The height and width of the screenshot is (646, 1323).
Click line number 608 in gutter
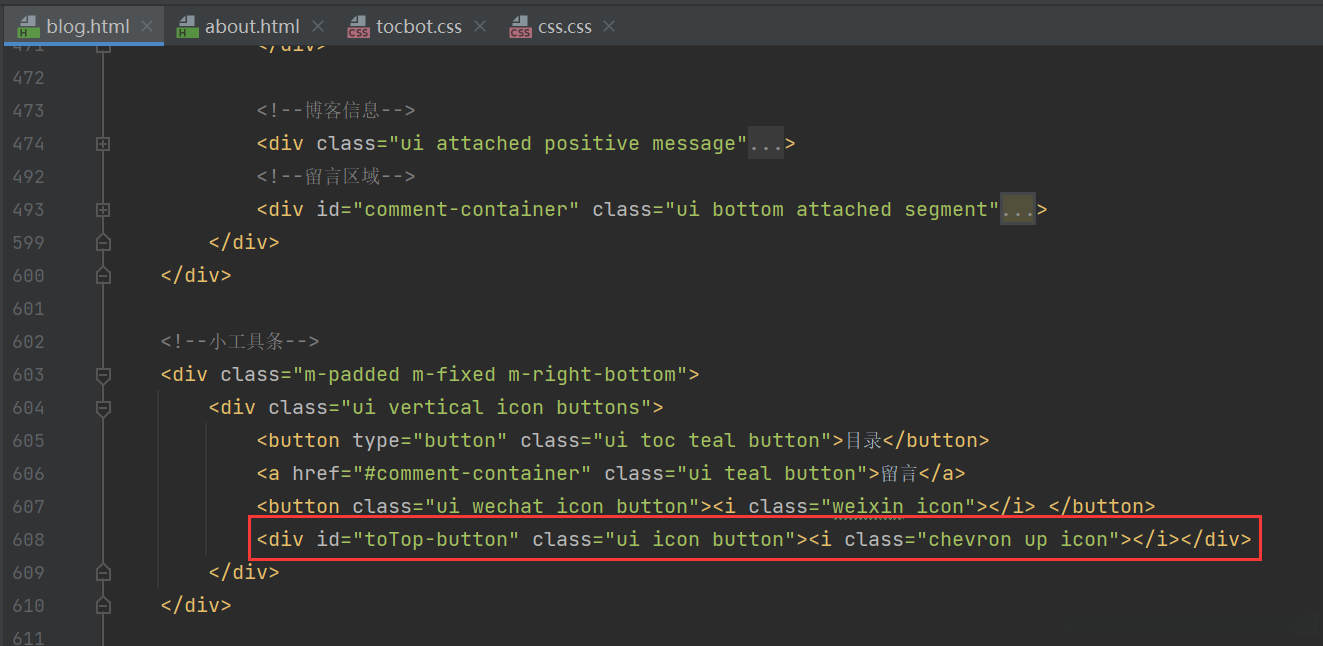[28, 540]
